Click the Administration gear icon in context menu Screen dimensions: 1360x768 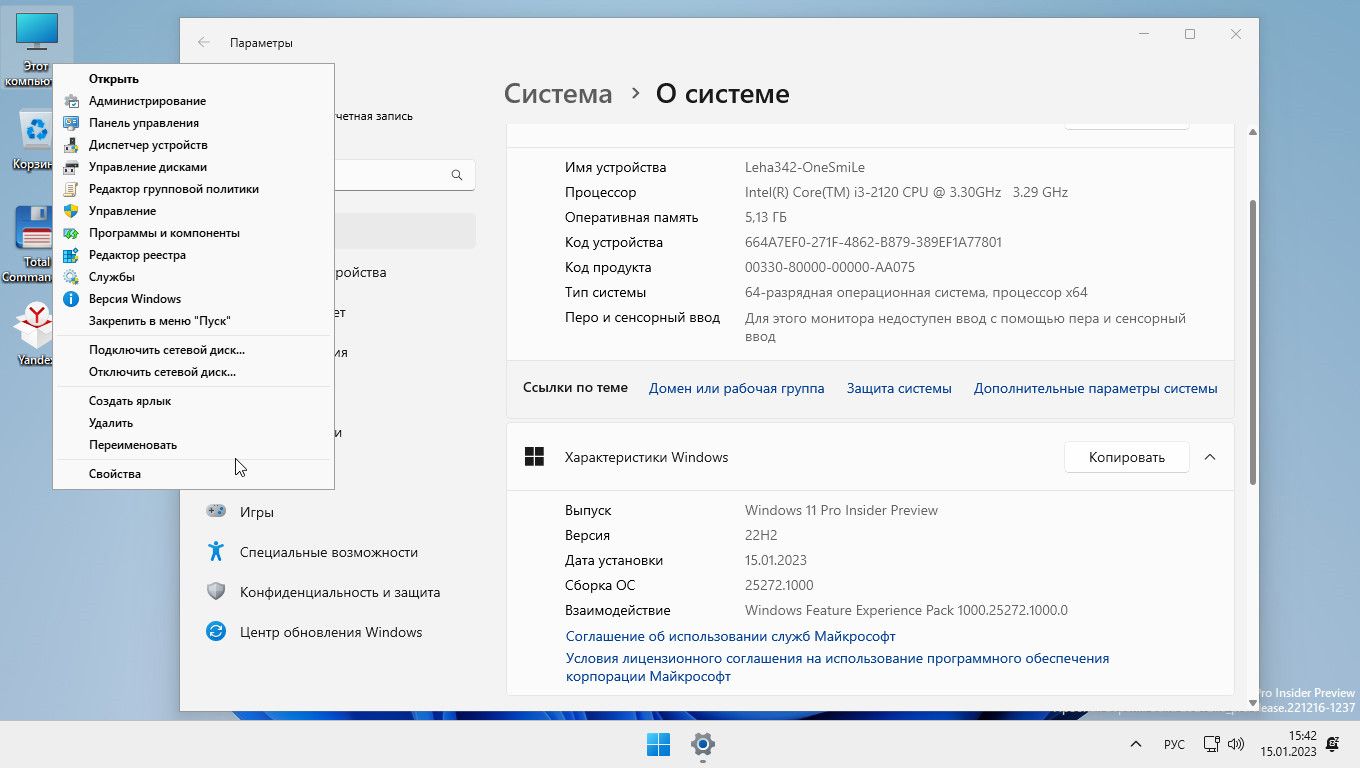tap(71, 101)
